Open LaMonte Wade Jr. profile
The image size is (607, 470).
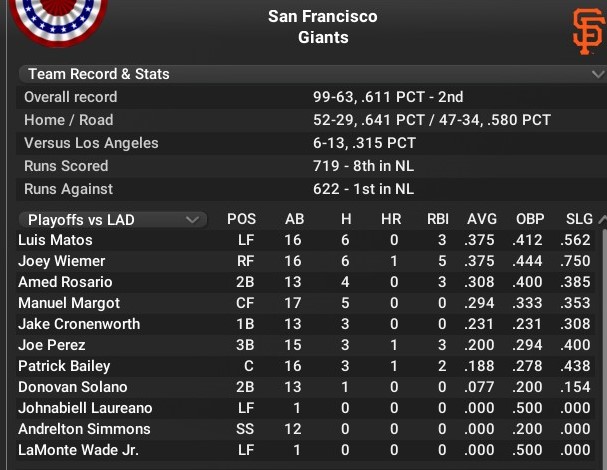(x=78, y=450)
